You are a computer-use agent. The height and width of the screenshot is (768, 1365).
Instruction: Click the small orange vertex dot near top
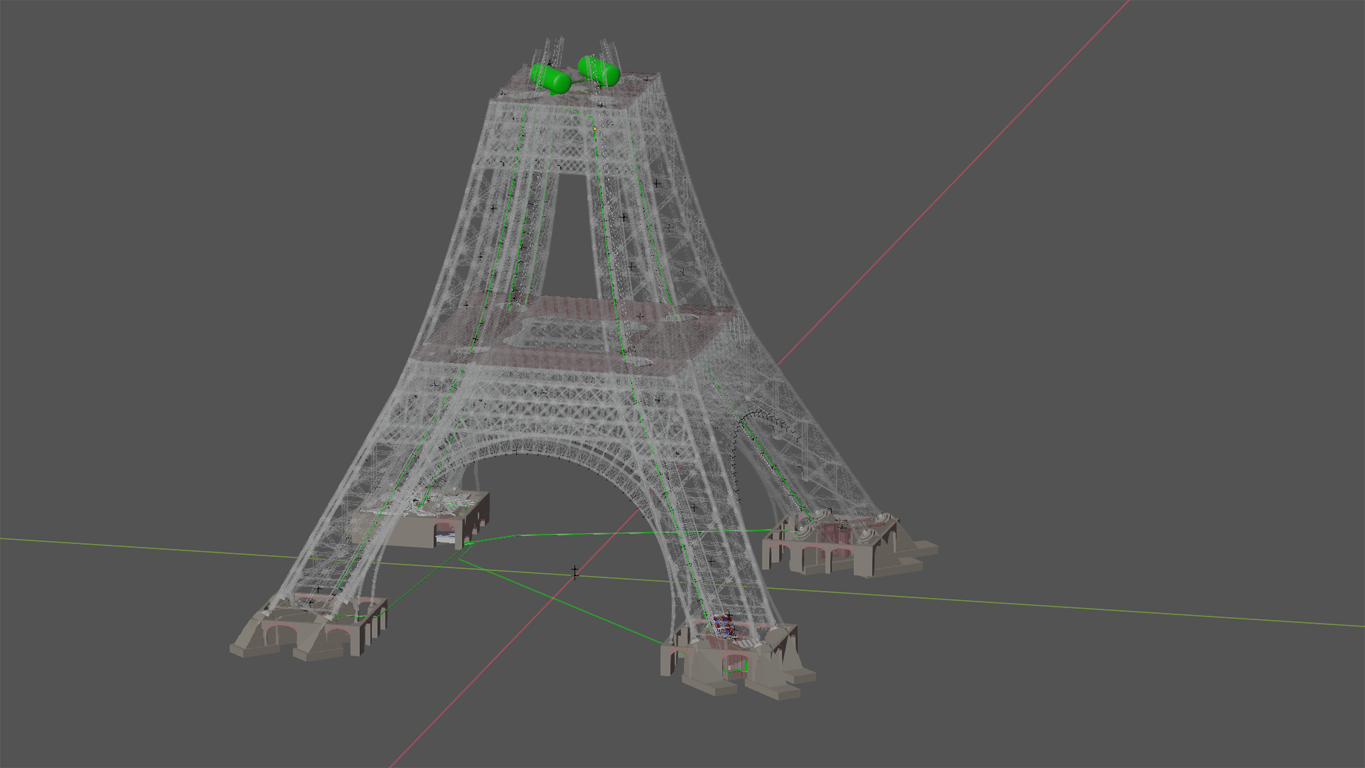pos(594,128)
